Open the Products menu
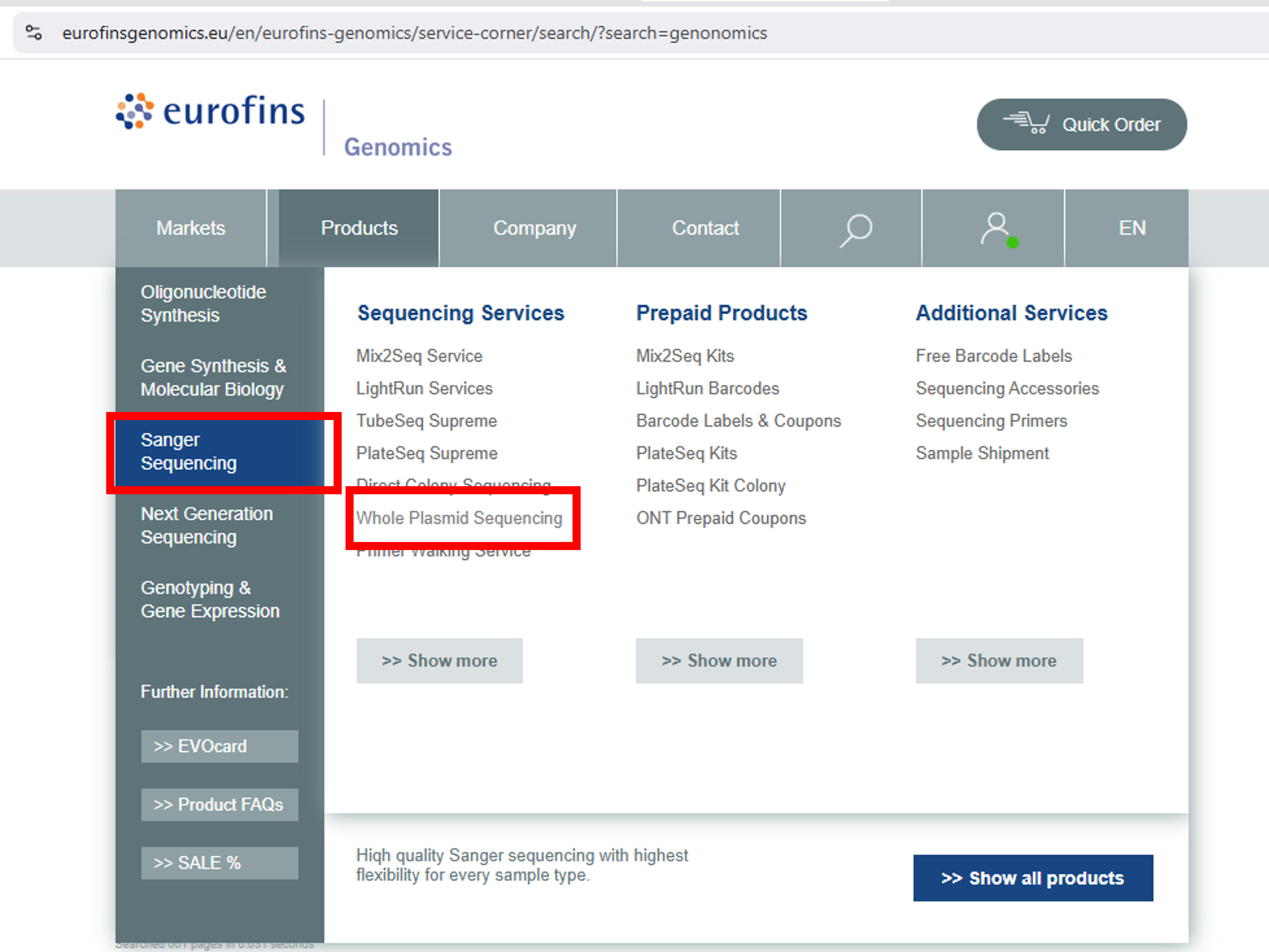Screen dimensions: 1269x952 [x=359, y=228]
